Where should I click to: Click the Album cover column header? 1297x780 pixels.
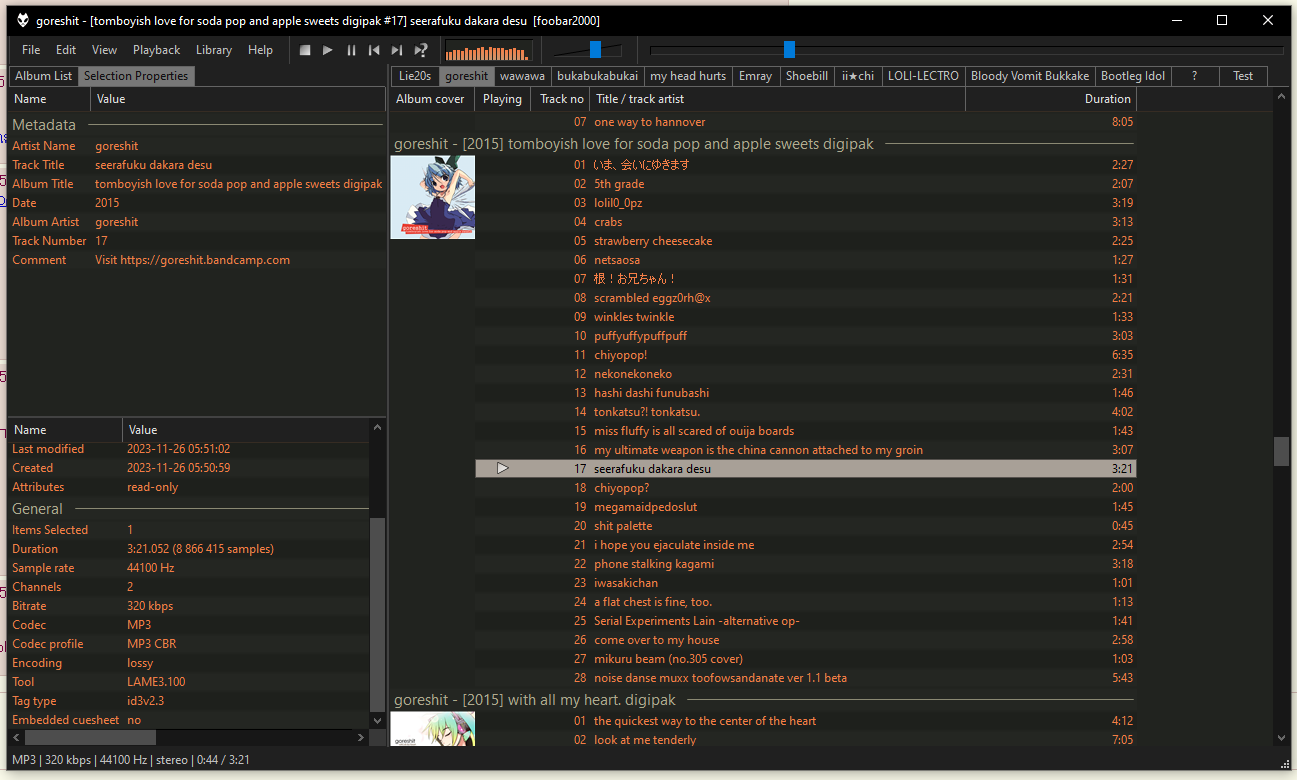[x=430, y=99]
